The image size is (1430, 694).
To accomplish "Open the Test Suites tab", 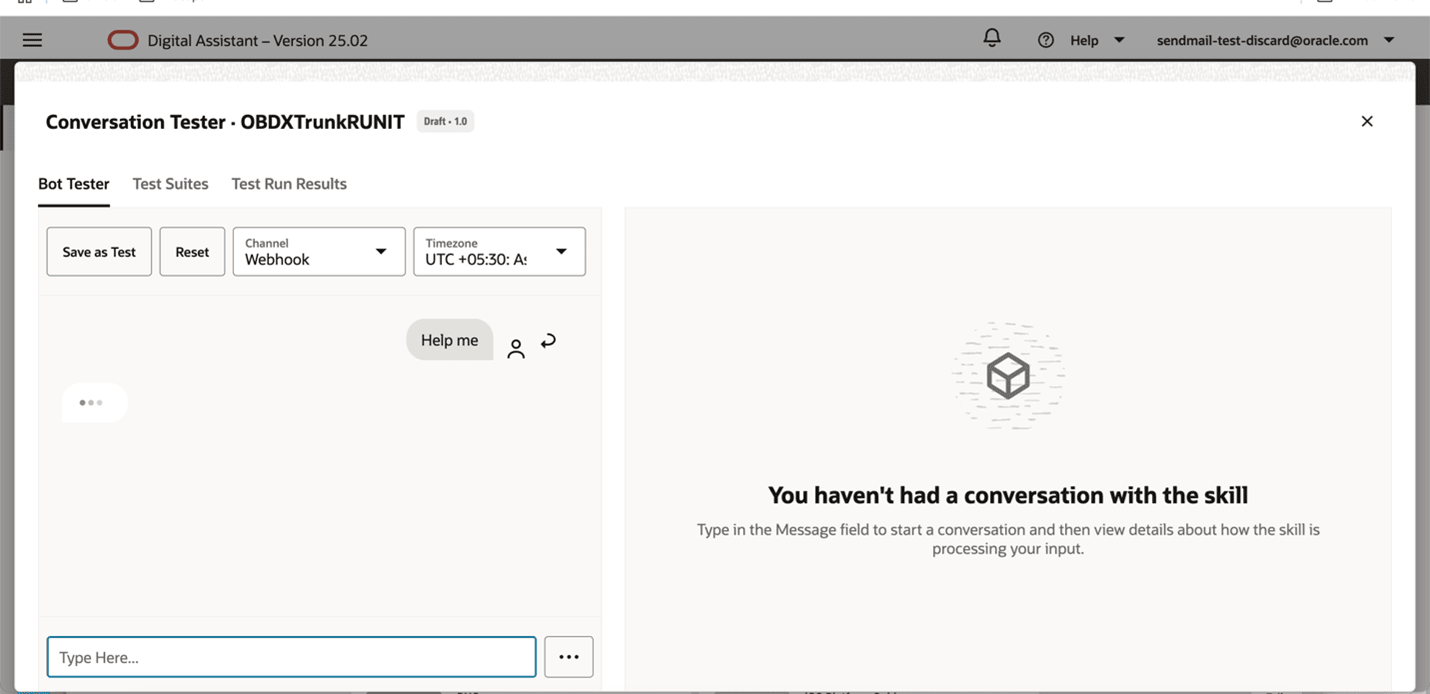I will (171, 184).
